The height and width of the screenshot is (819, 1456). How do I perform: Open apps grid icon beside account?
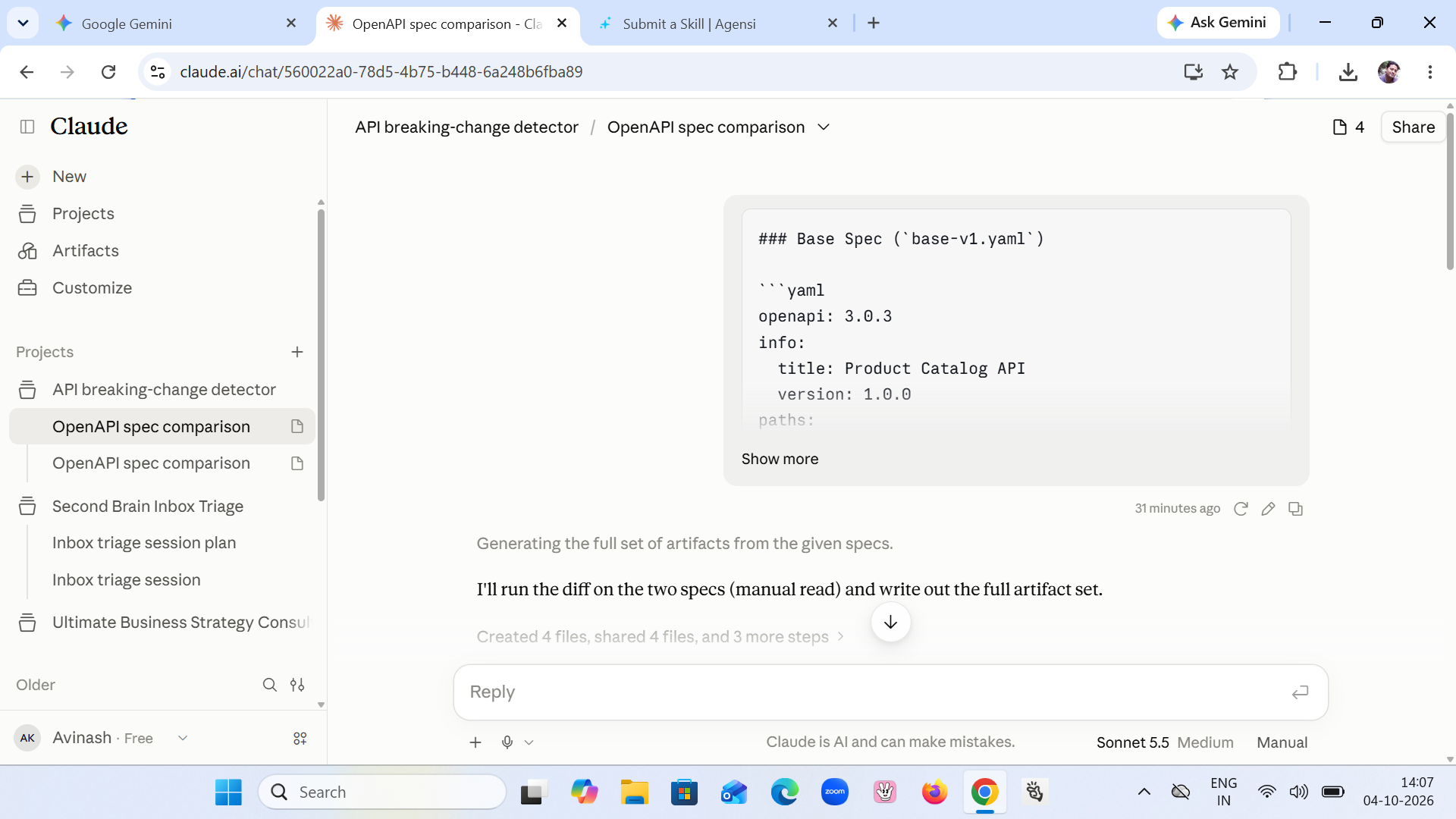pyautogui.click(x=300, y=738)
